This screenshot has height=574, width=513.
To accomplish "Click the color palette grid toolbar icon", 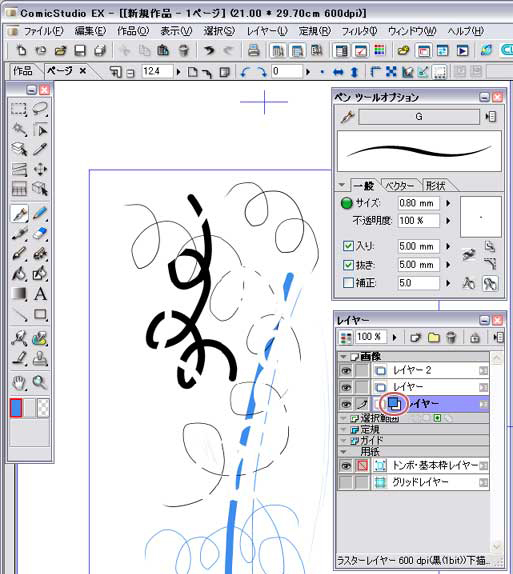I will (380, 50).
